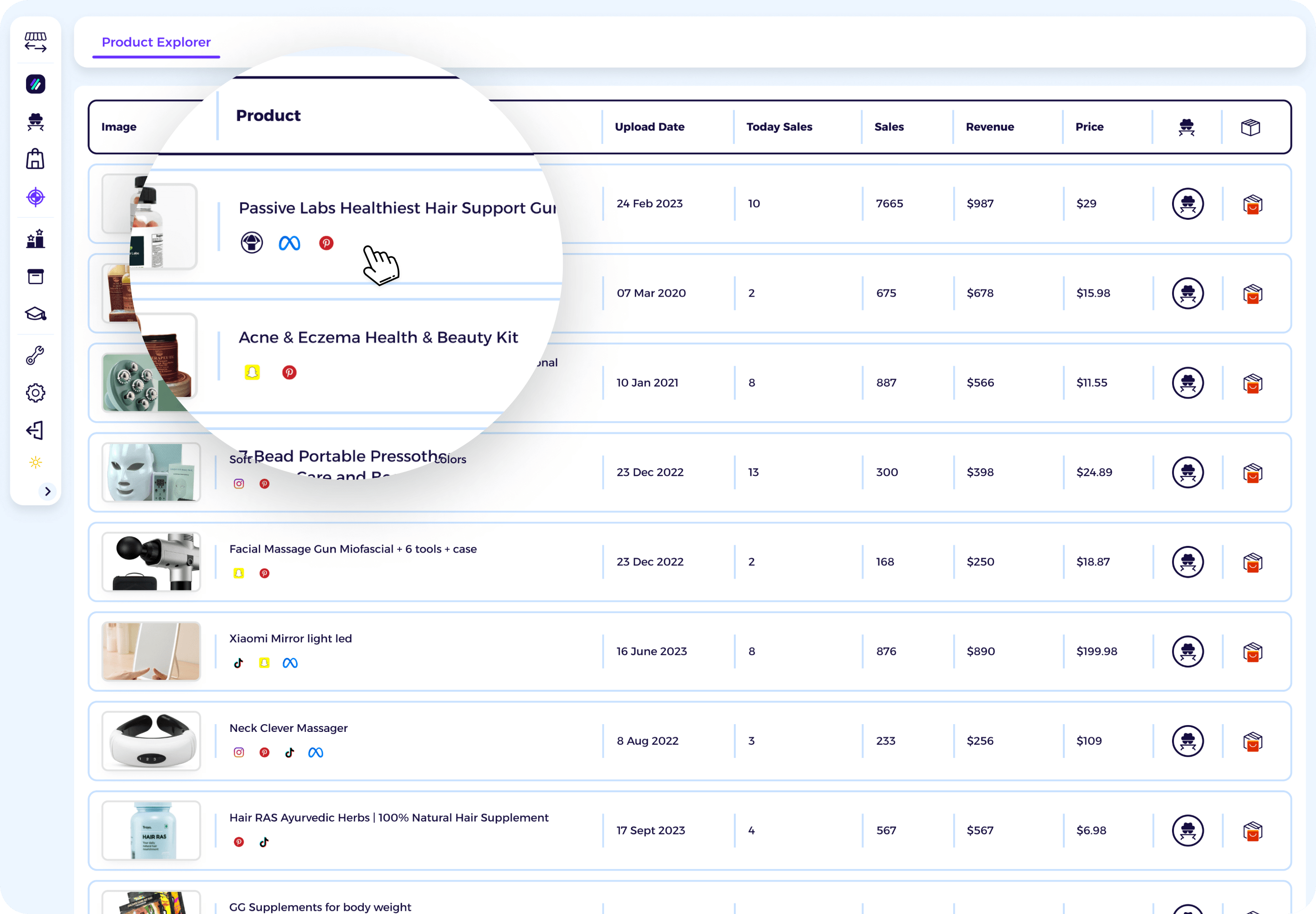
Task: Open Passive Labs Healthiest Hair Support product
Action: [x=397, y=208]
